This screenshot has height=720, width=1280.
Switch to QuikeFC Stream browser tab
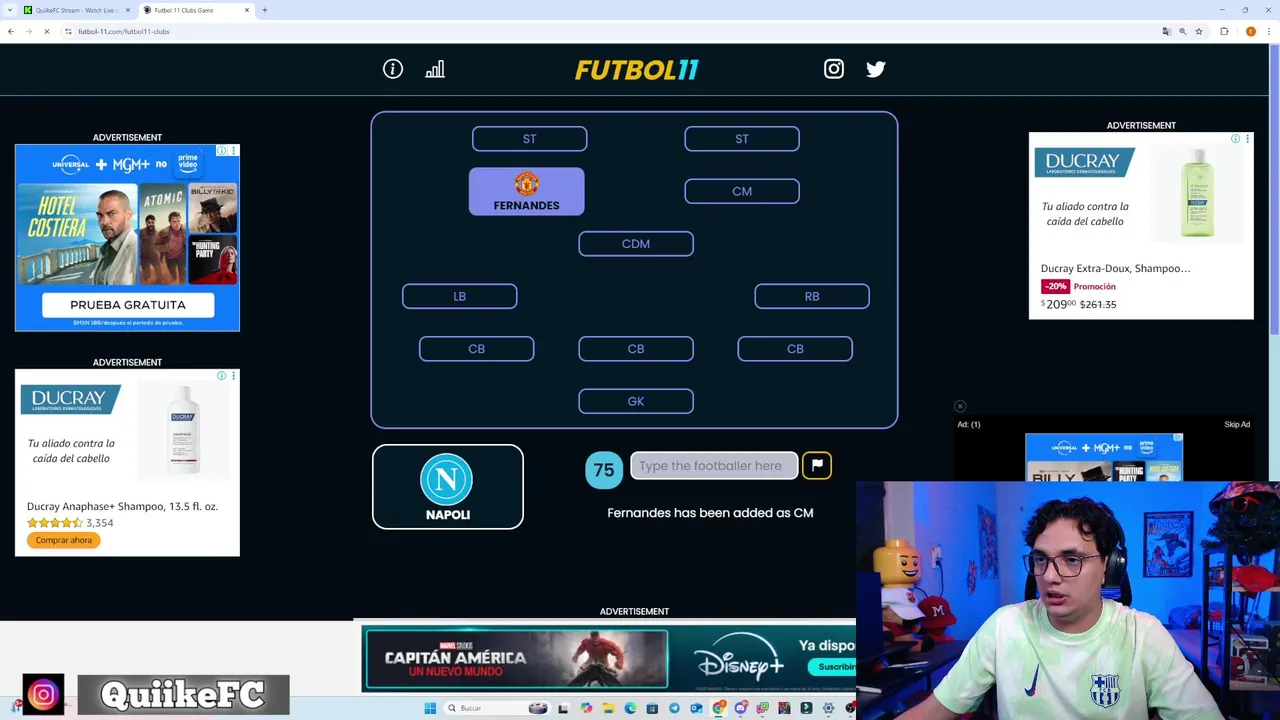click(x=75, y=10)
